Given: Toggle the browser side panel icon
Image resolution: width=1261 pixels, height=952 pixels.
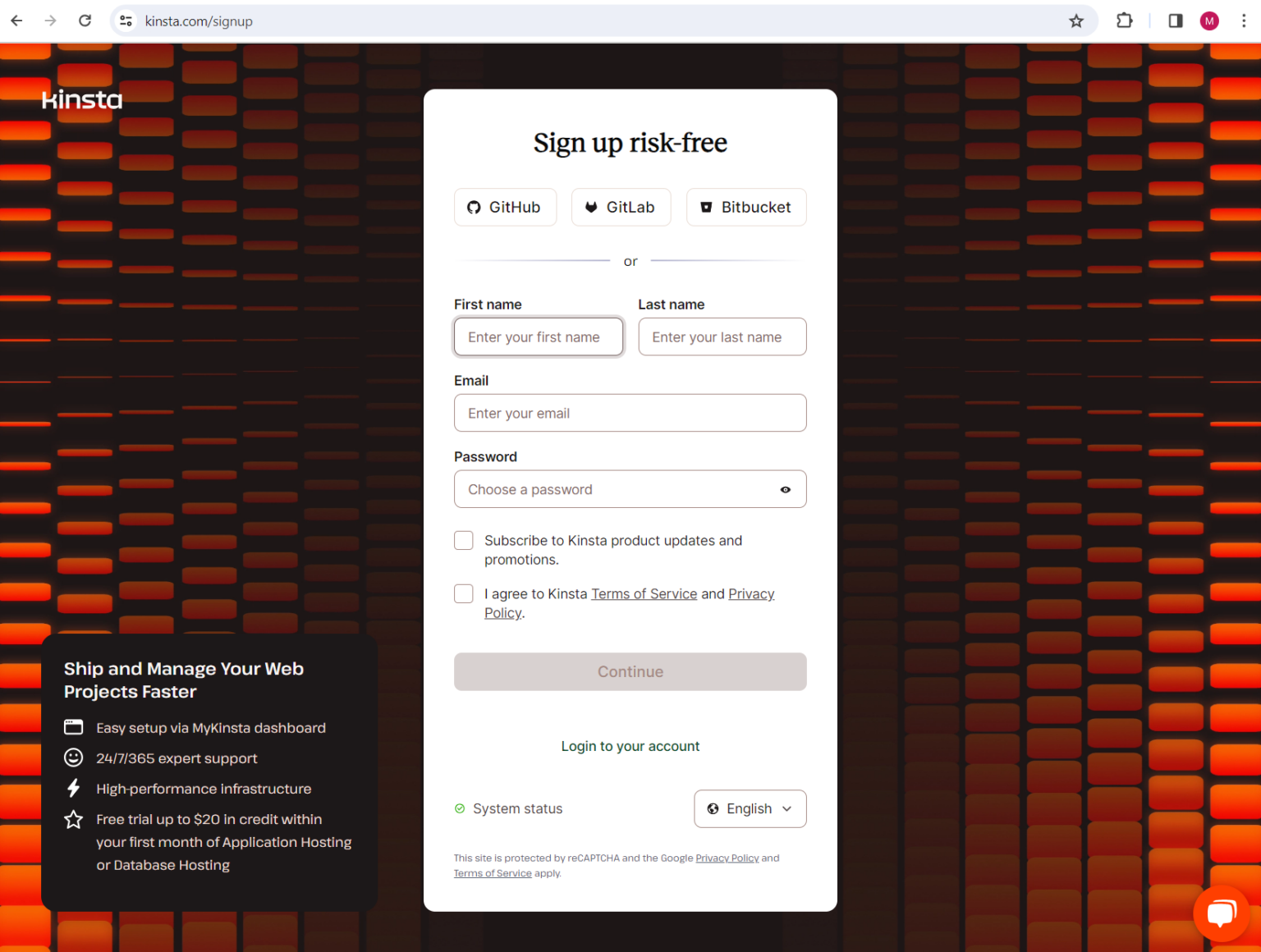Looking at the screenshot, I should [1176, 21].
